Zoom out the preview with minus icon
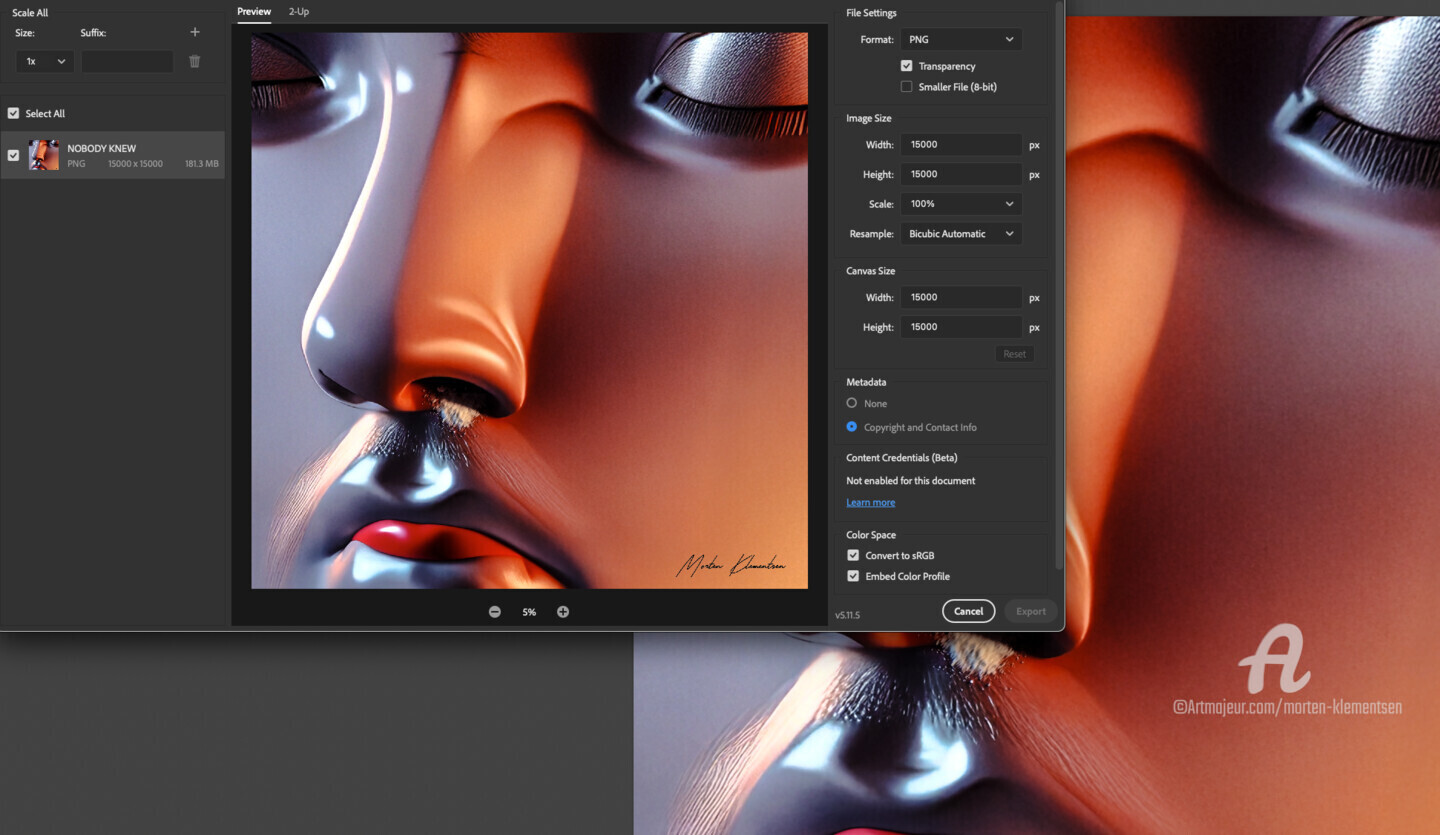Viewport: 1440px width, 835px height. point(495,612)
